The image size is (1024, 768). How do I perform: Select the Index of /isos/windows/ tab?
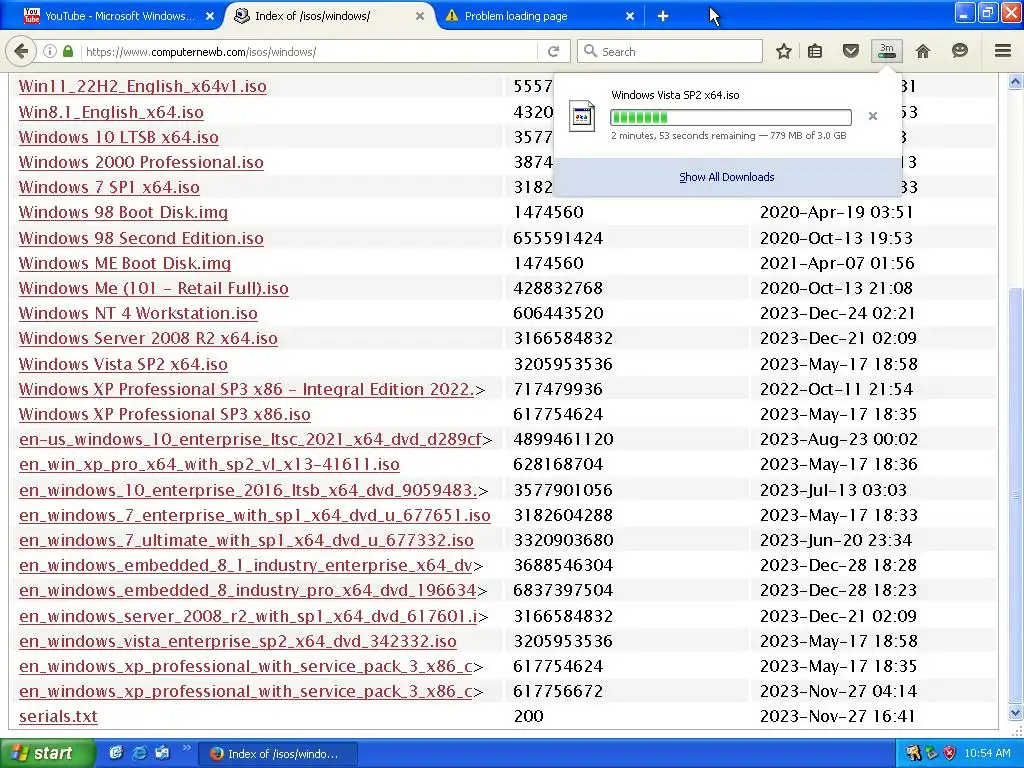point(330,16)
